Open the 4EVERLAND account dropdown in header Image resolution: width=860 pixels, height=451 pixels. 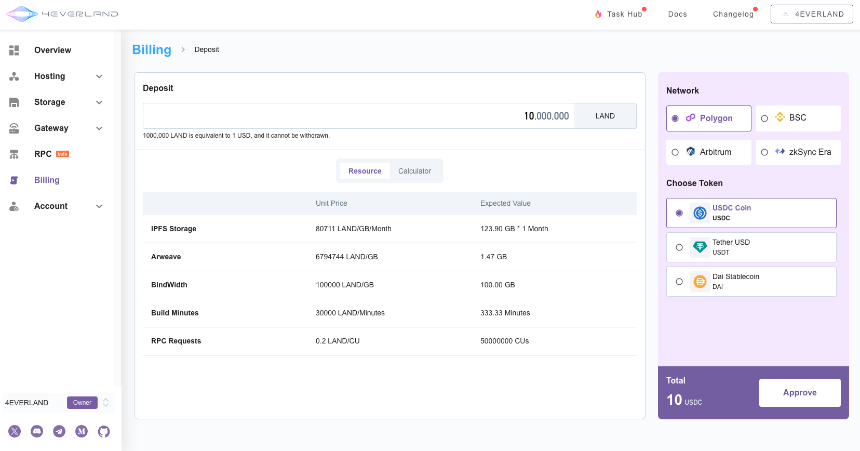(812, 14)
